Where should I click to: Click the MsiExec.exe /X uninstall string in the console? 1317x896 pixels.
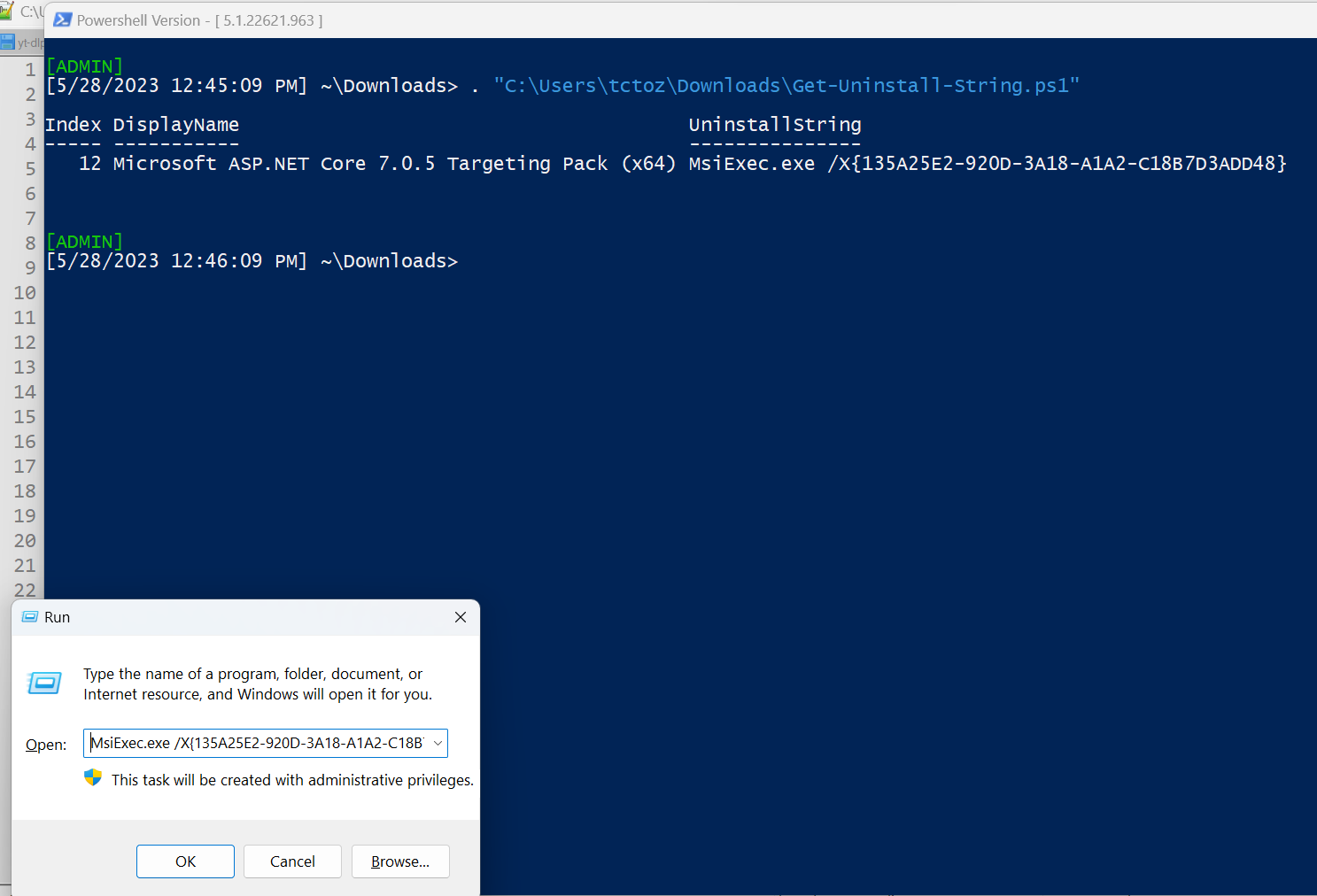pyautogui.click(x=988, y=164)
